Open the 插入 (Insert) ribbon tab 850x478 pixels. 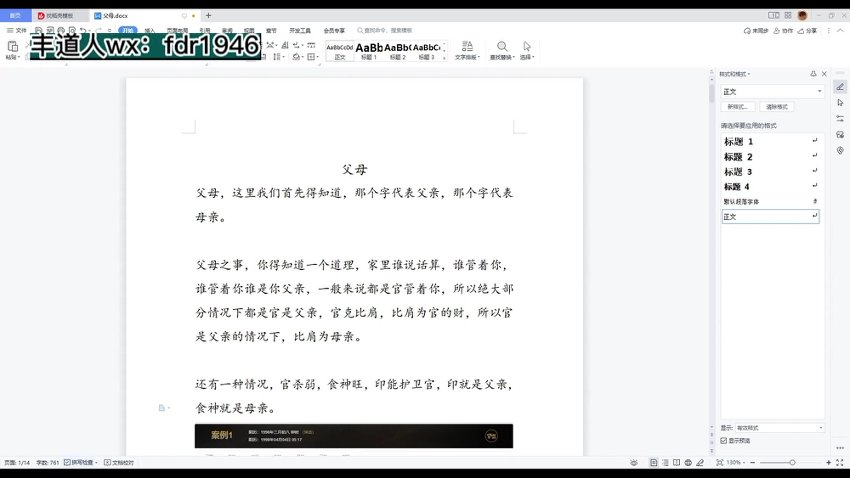pos(150,30)
